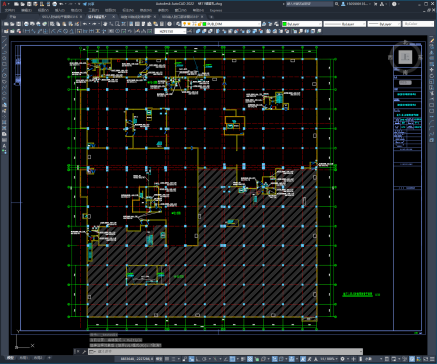The width and height of the screenshot is (437, 364).
Task: Open the Layer Properties Manager
Action: click(x=178, y=24)
